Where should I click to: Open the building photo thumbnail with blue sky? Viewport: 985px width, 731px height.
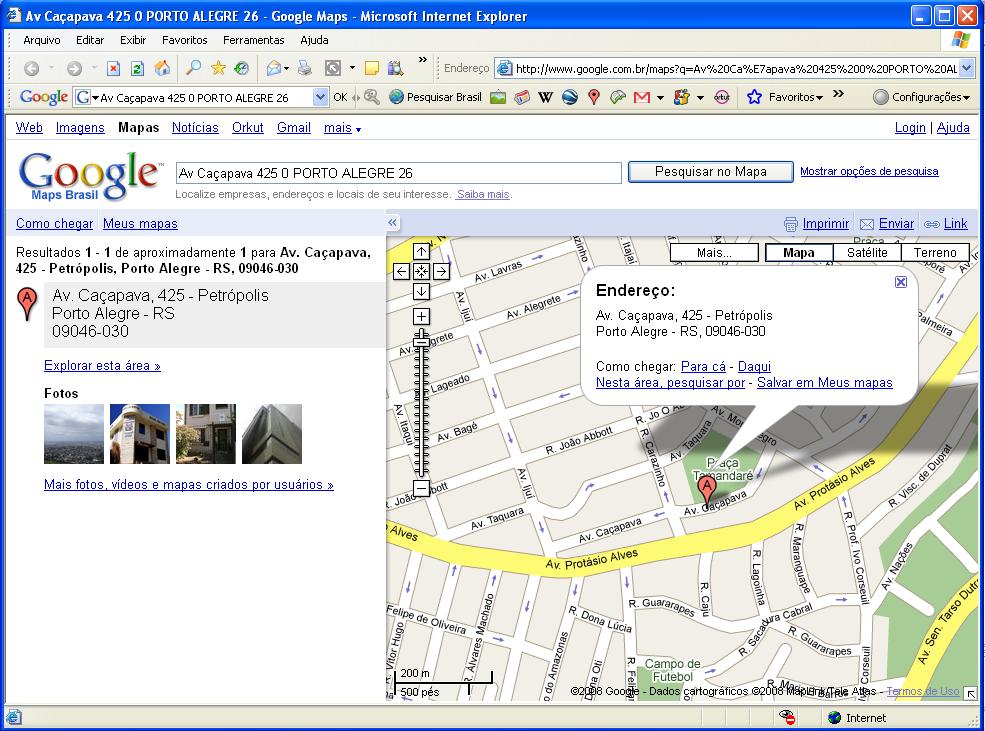(x=139, y=434)
